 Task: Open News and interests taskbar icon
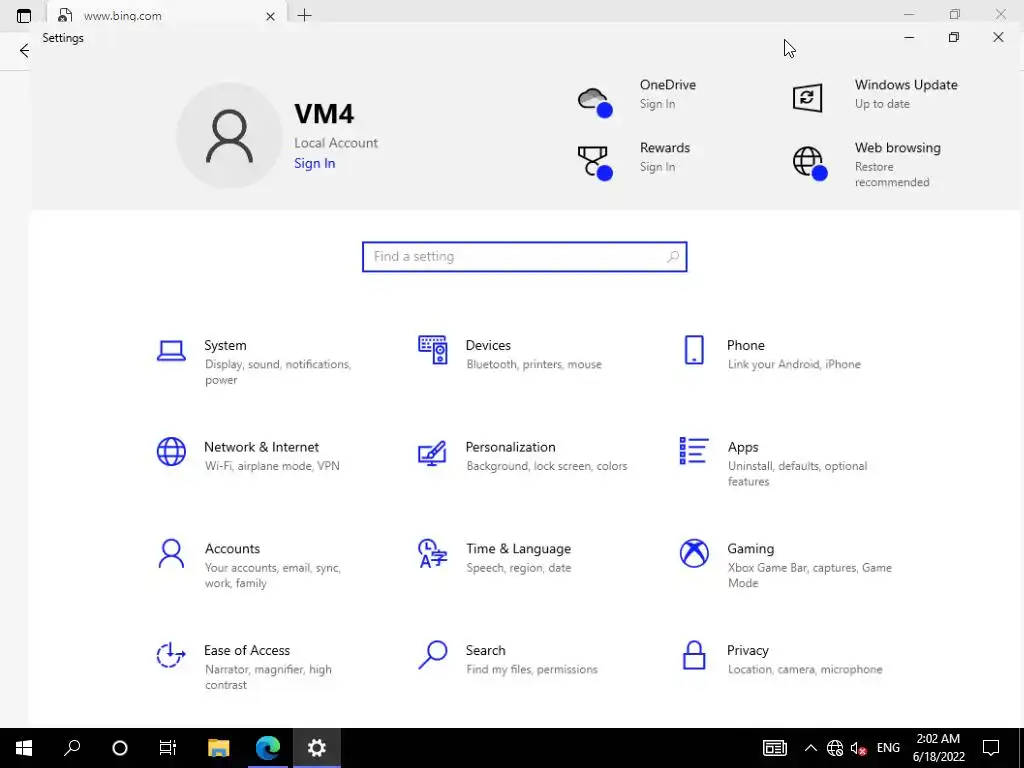pyautogui.click(x=775, y=748)
